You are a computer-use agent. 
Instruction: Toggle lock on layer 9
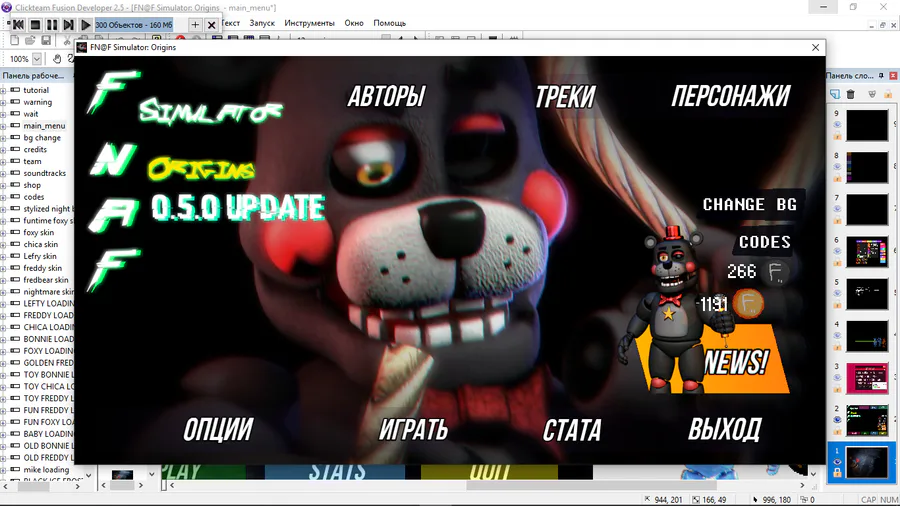(x=837, y=136)
